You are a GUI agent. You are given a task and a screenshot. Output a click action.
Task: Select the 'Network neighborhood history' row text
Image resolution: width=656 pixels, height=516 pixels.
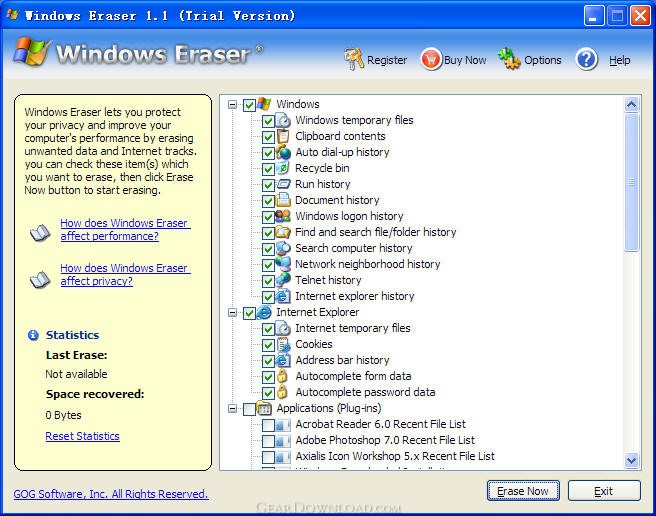pos(368,264)
